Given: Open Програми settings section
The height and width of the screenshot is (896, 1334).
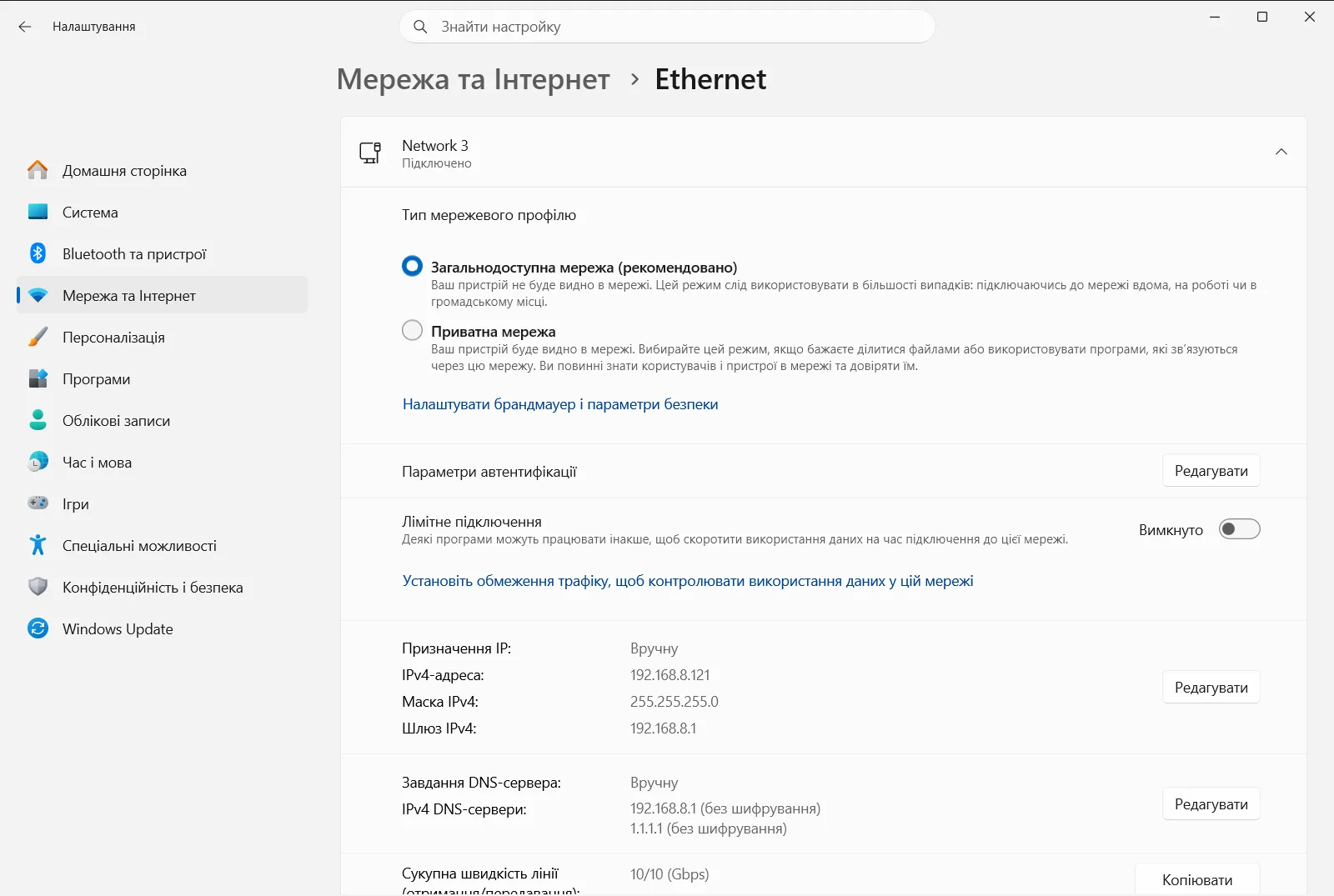Looking at the screenshot, I should coord(163,378).
